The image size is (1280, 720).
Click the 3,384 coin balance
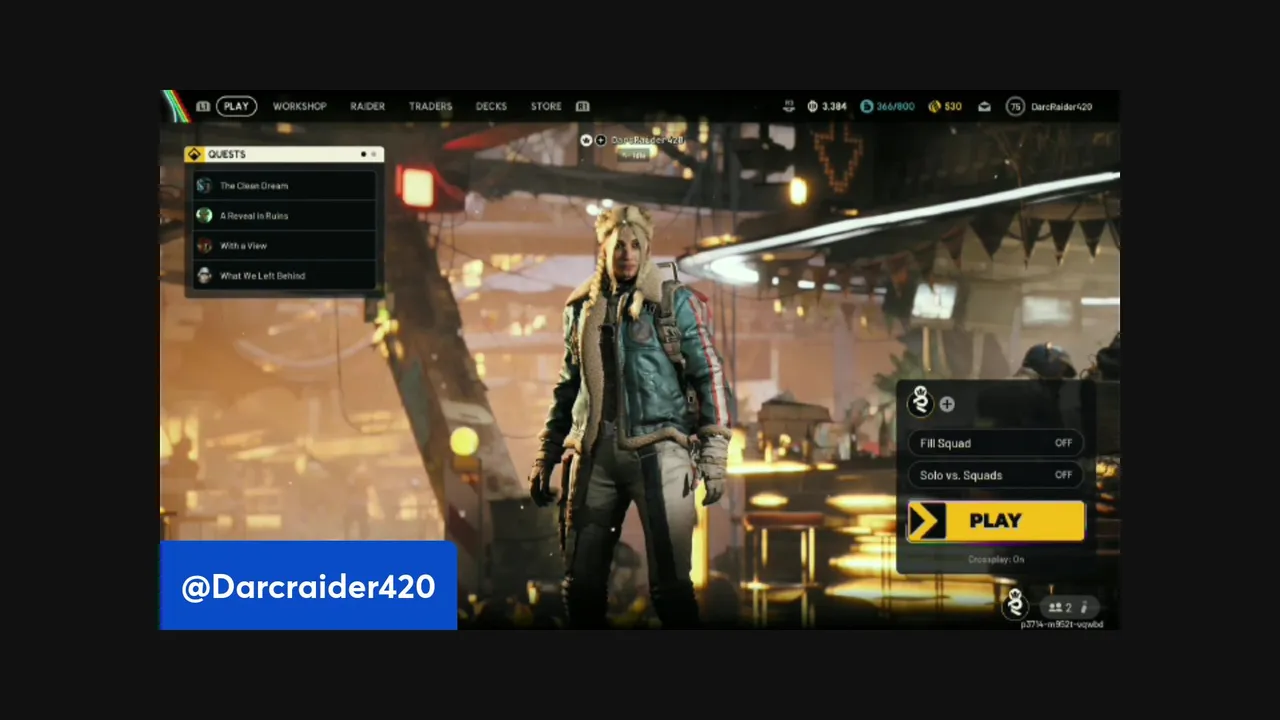coord(834,106)
